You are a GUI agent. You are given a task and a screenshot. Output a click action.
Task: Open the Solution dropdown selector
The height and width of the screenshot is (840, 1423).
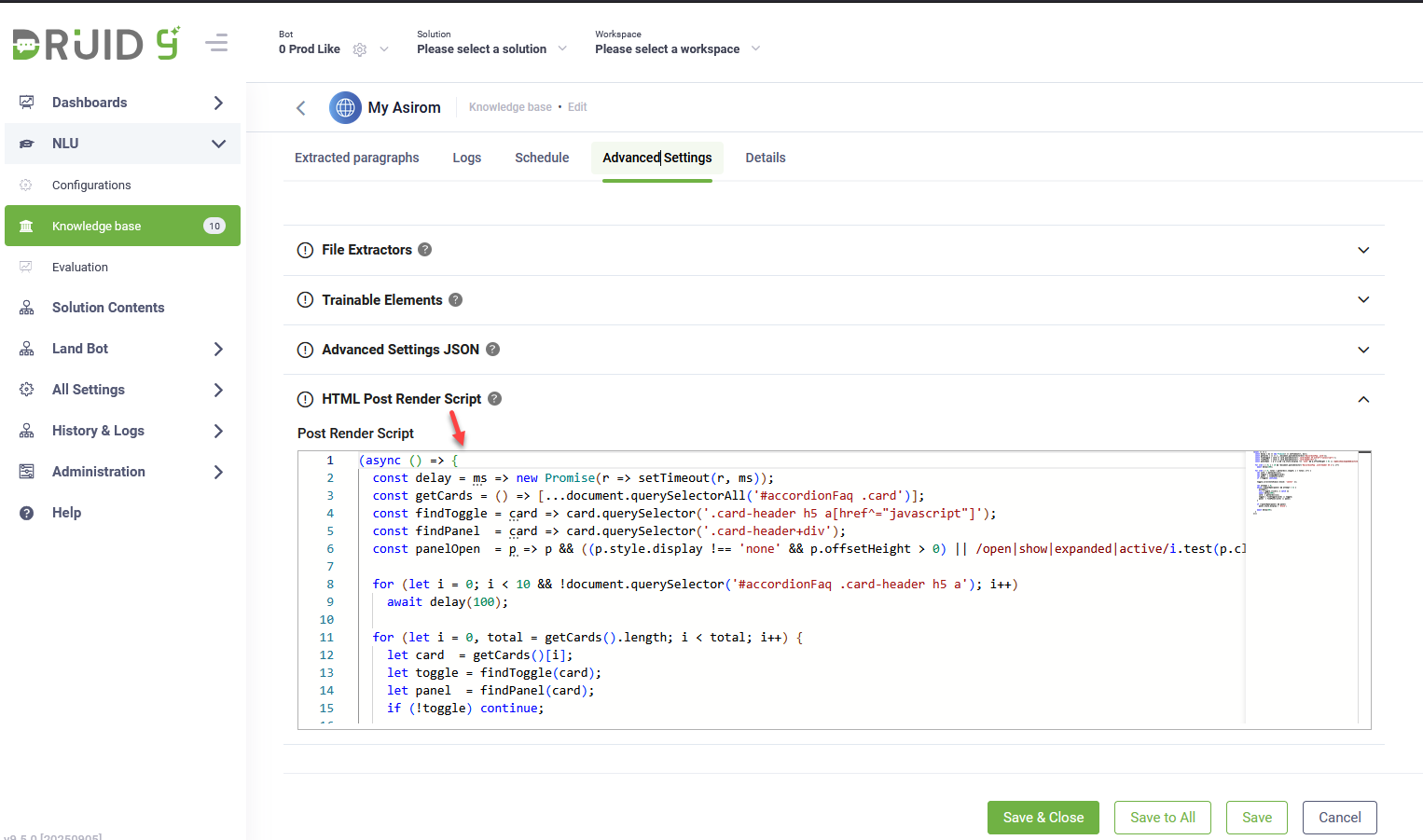pos(491,48)
